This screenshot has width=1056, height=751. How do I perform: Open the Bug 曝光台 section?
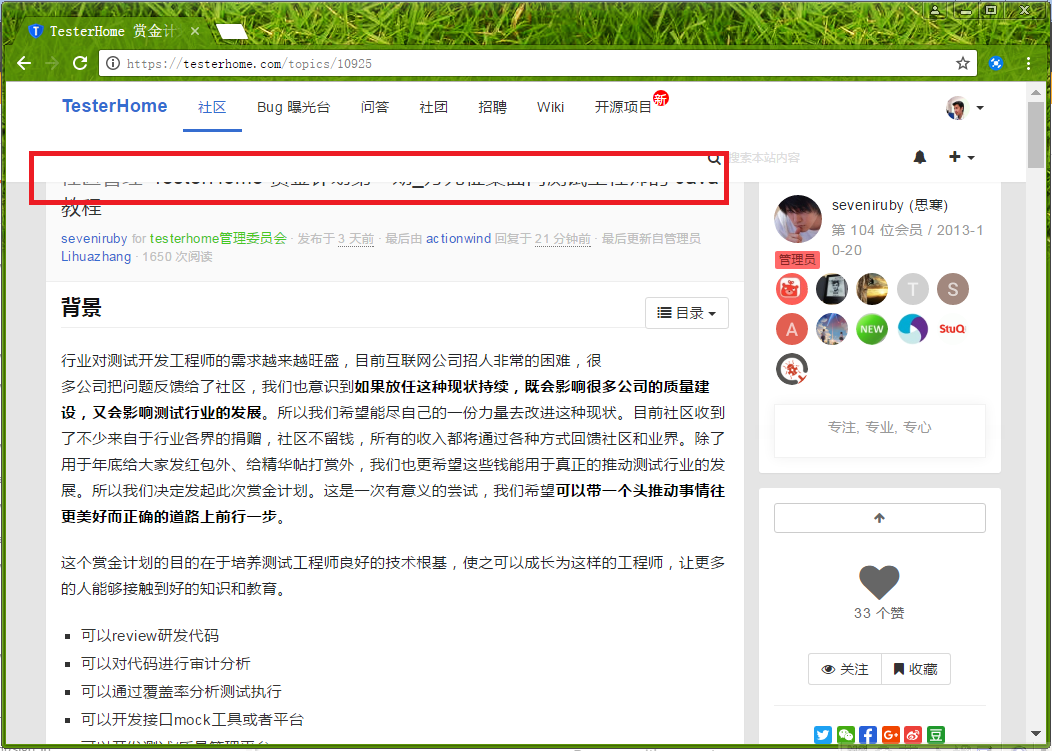294,107
